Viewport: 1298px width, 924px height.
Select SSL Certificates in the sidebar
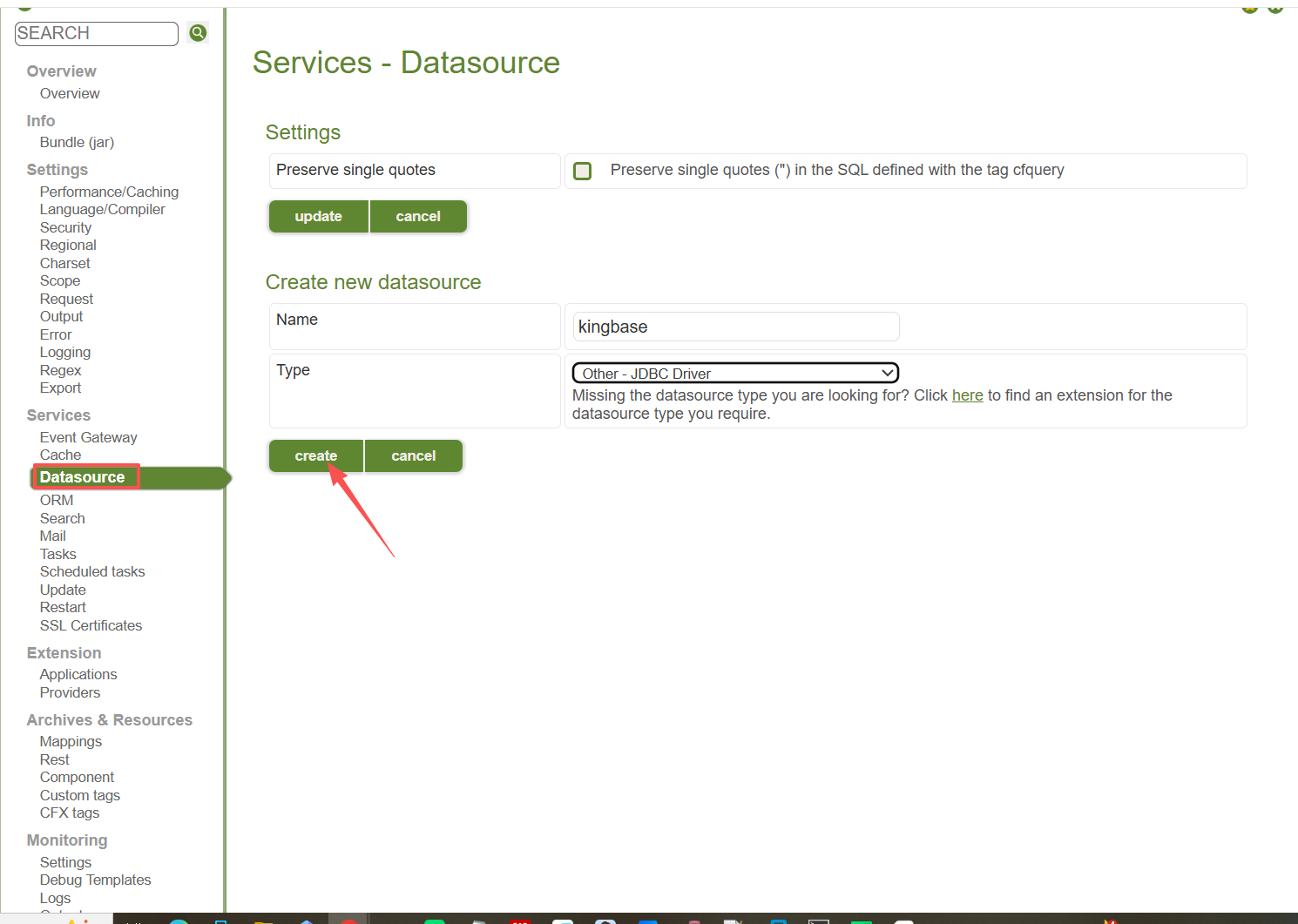tap(91, 625)
